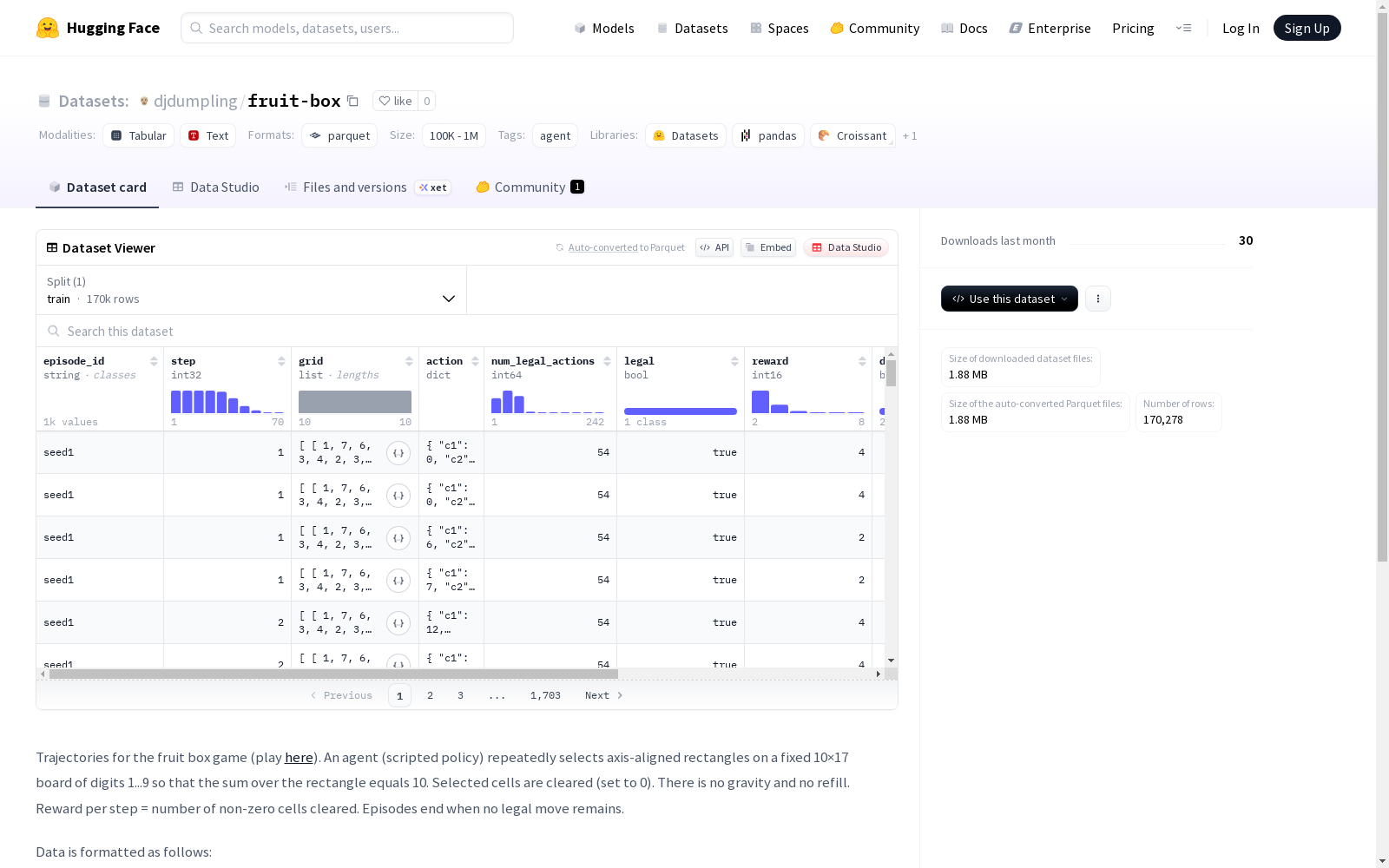Sort by action column
1389x868 pixels.
tap(475, 361)
